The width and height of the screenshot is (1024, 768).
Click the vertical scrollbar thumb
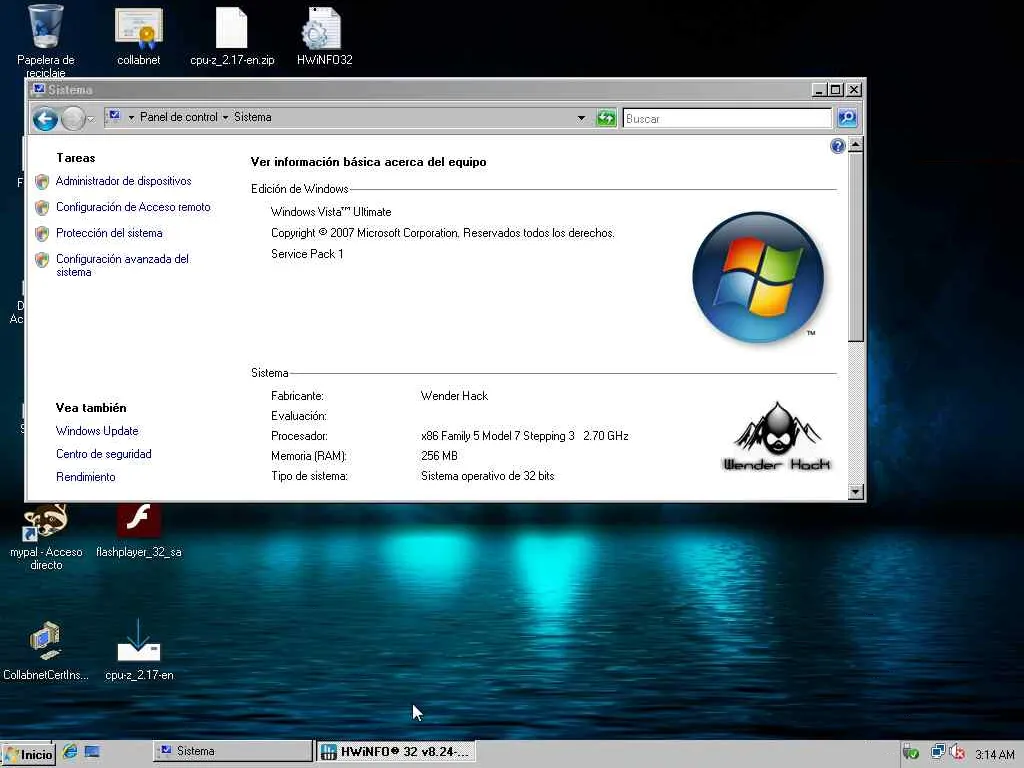coord(856,247)
